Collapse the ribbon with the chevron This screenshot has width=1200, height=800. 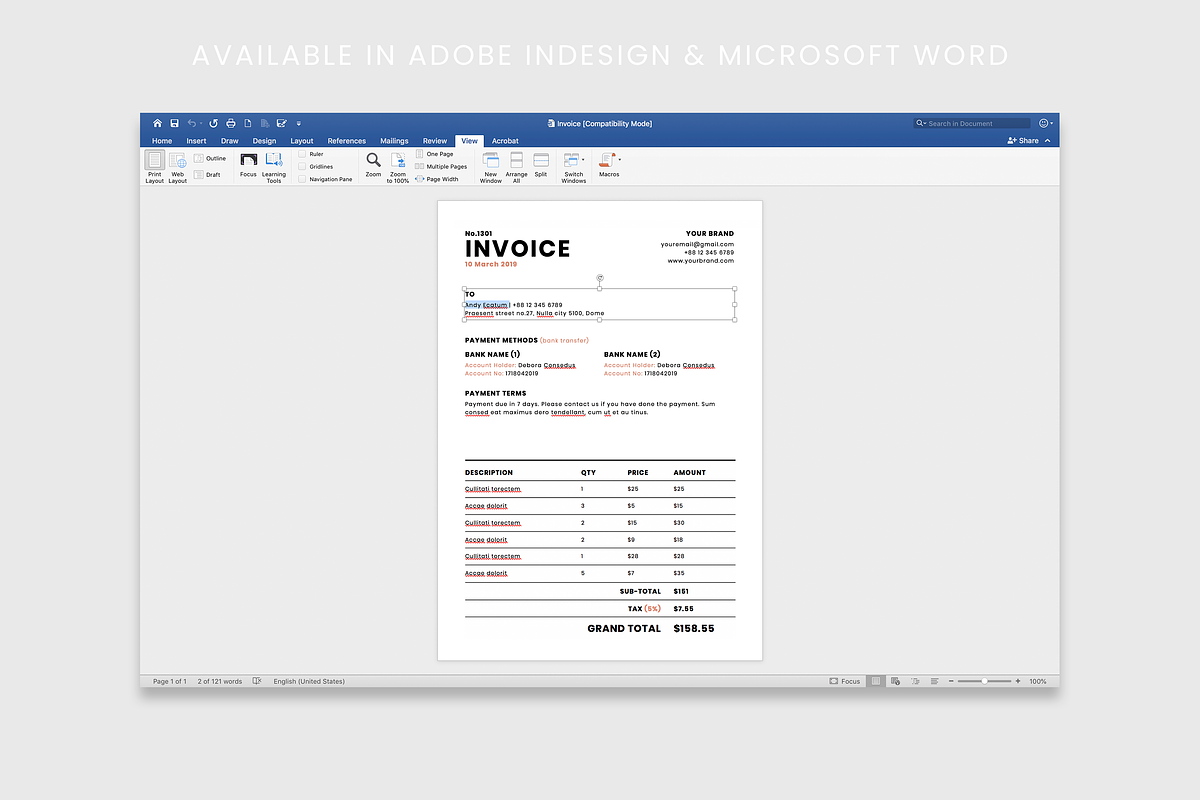(1048, 141)
